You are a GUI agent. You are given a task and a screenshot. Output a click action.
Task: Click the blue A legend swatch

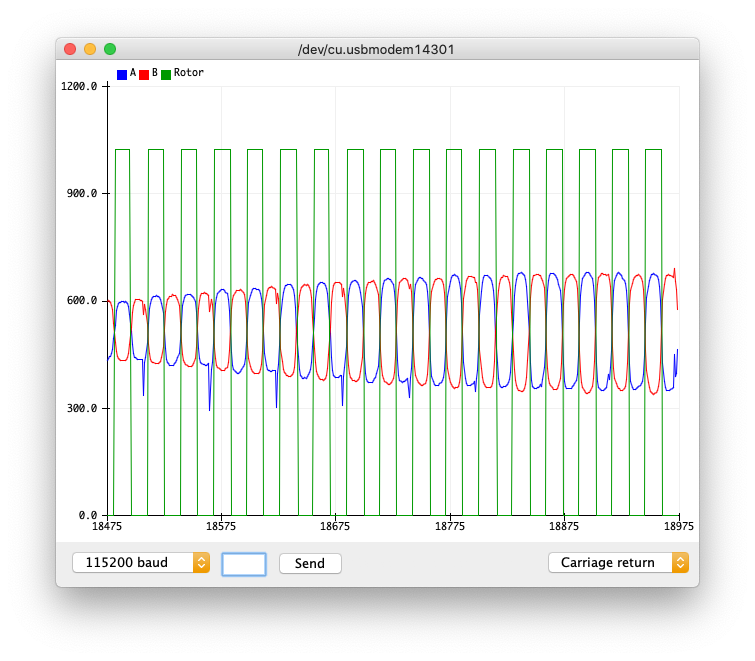[122, 74]
